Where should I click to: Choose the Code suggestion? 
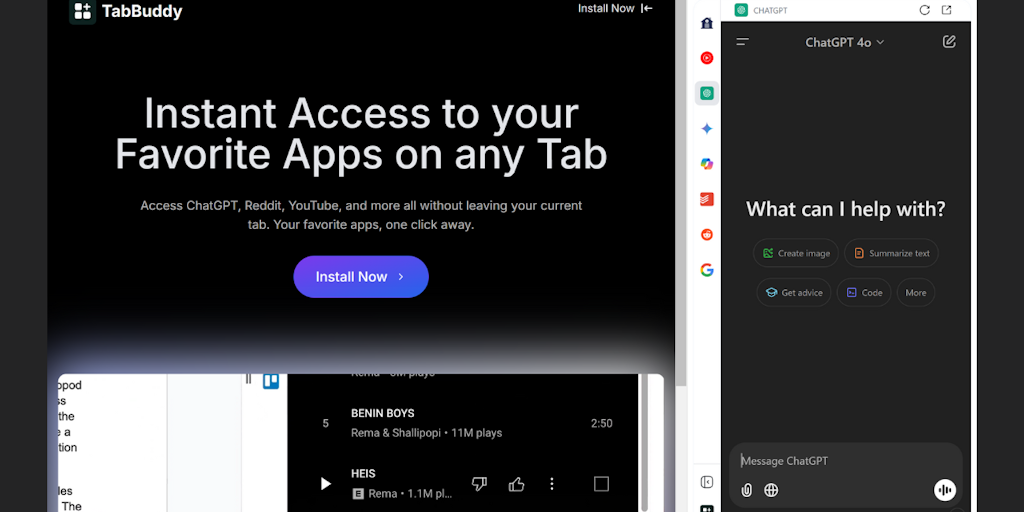[864, 293]
